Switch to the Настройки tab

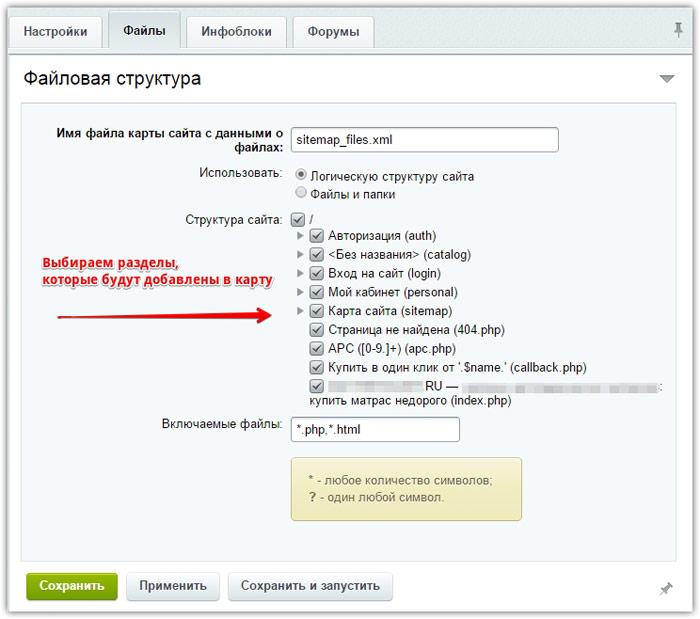click(x=56, y=31)
